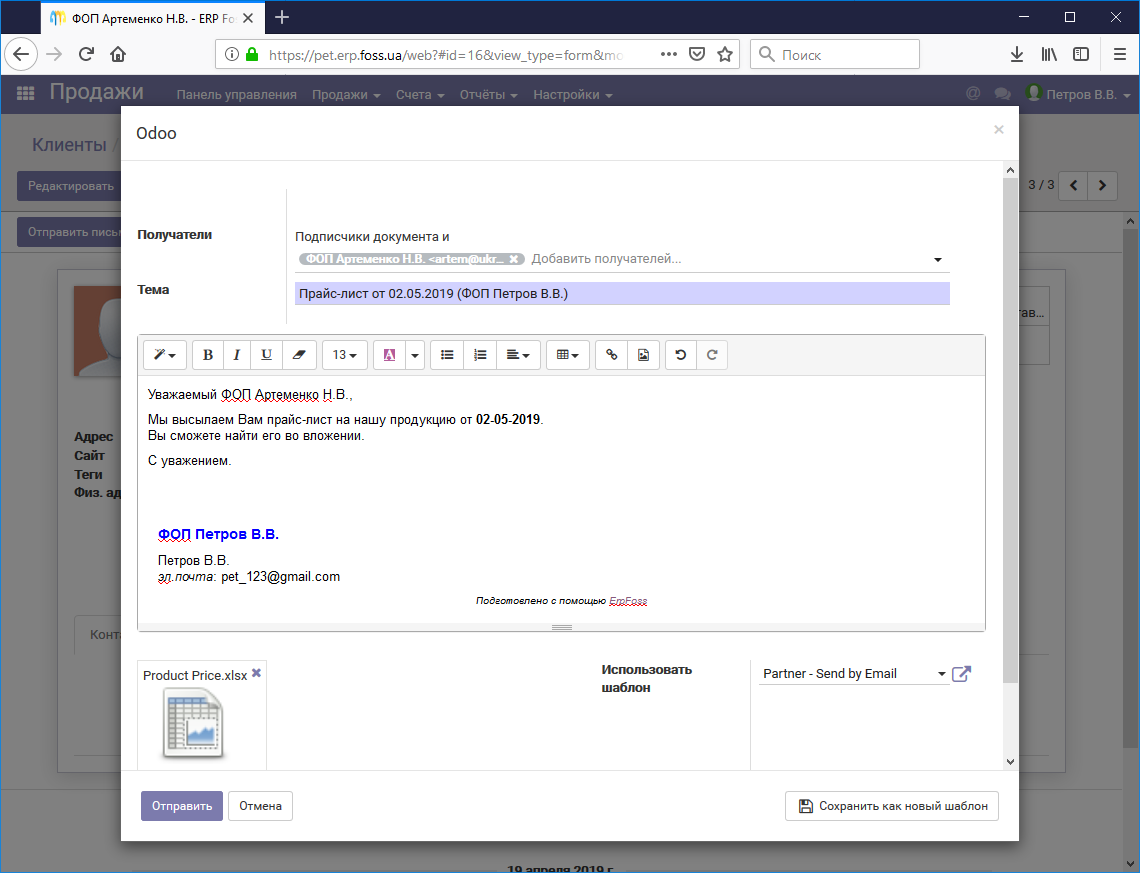The height and width of the screenshot is (873, 1140).
Task: Open a new browser tab
Action: tap(282, 17)
